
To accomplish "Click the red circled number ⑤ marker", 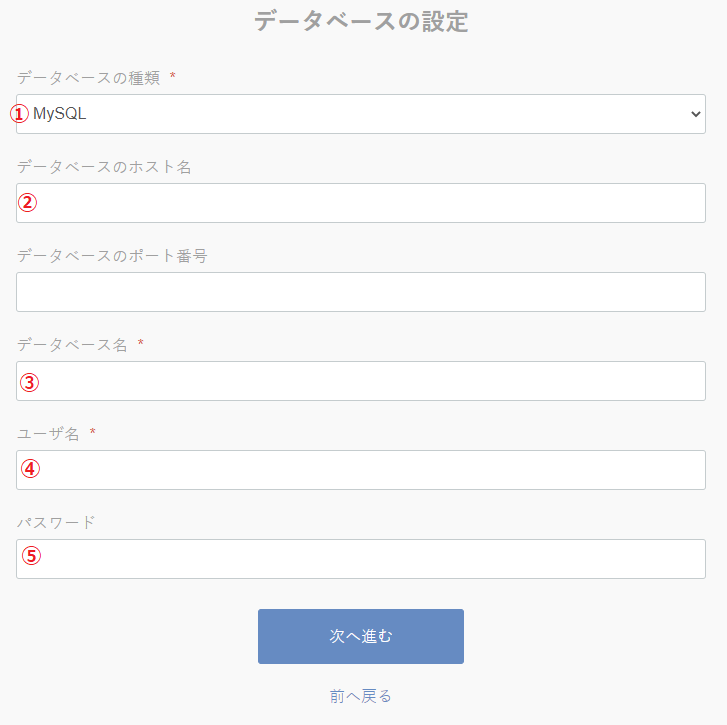I will click(x=32, y=557).
